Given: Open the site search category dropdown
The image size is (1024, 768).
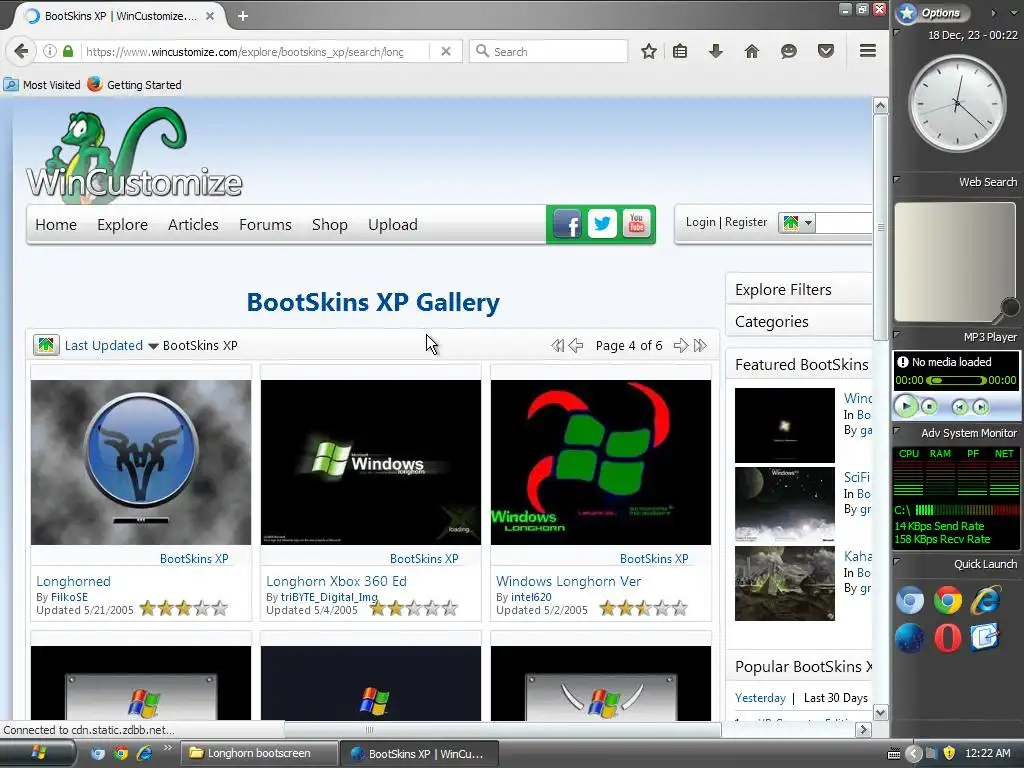Looking at the screenshot, I should point(797,223).
